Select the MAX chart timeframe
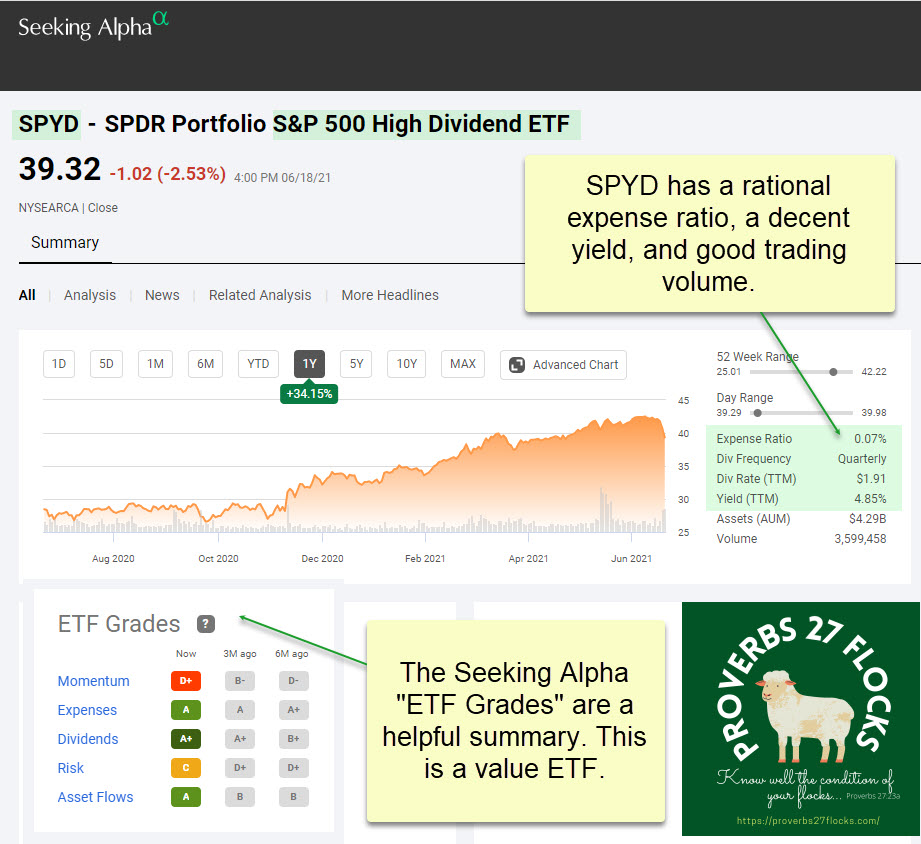This screenshot has width=921, height=844. 463,364
